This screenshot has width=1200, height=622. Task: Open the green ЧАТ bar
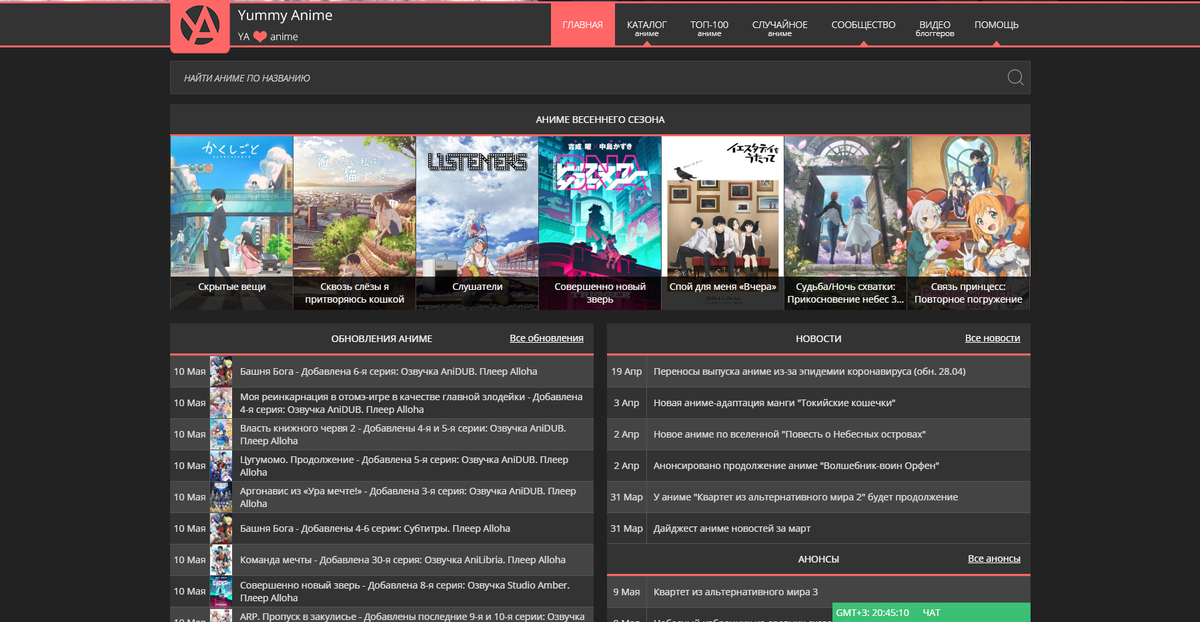pos(931,612)
